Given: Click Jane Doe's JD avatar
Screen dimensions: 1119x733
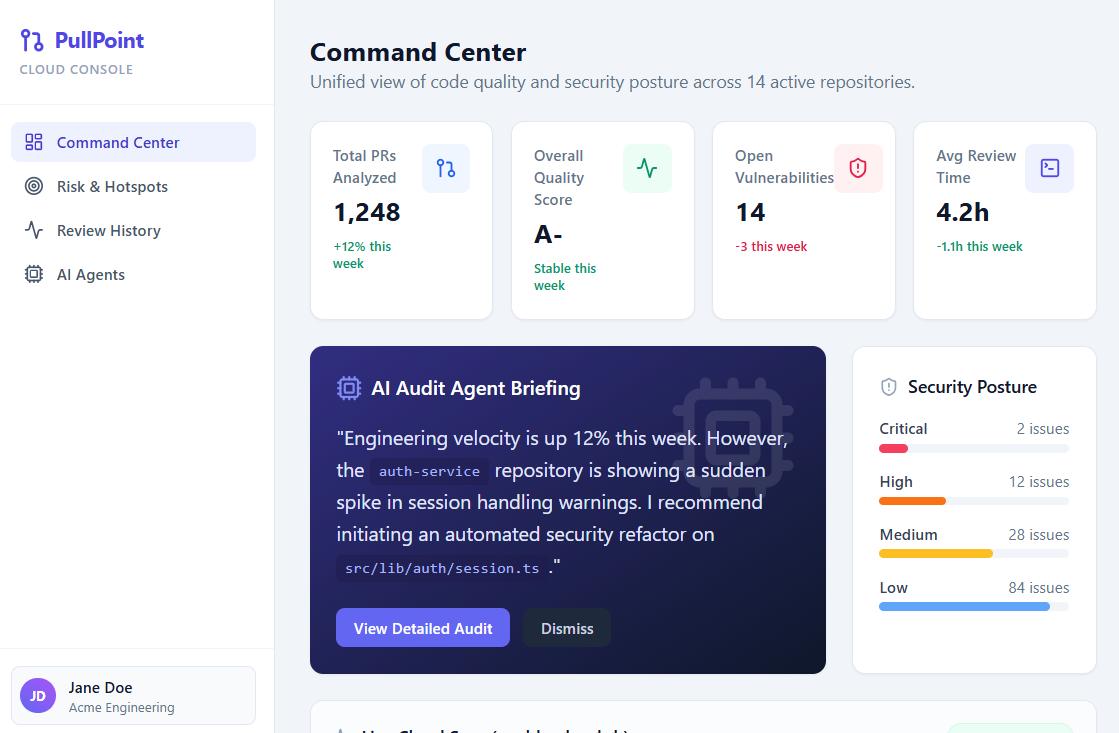Looking at the screenshot, I should pos(37,695).
